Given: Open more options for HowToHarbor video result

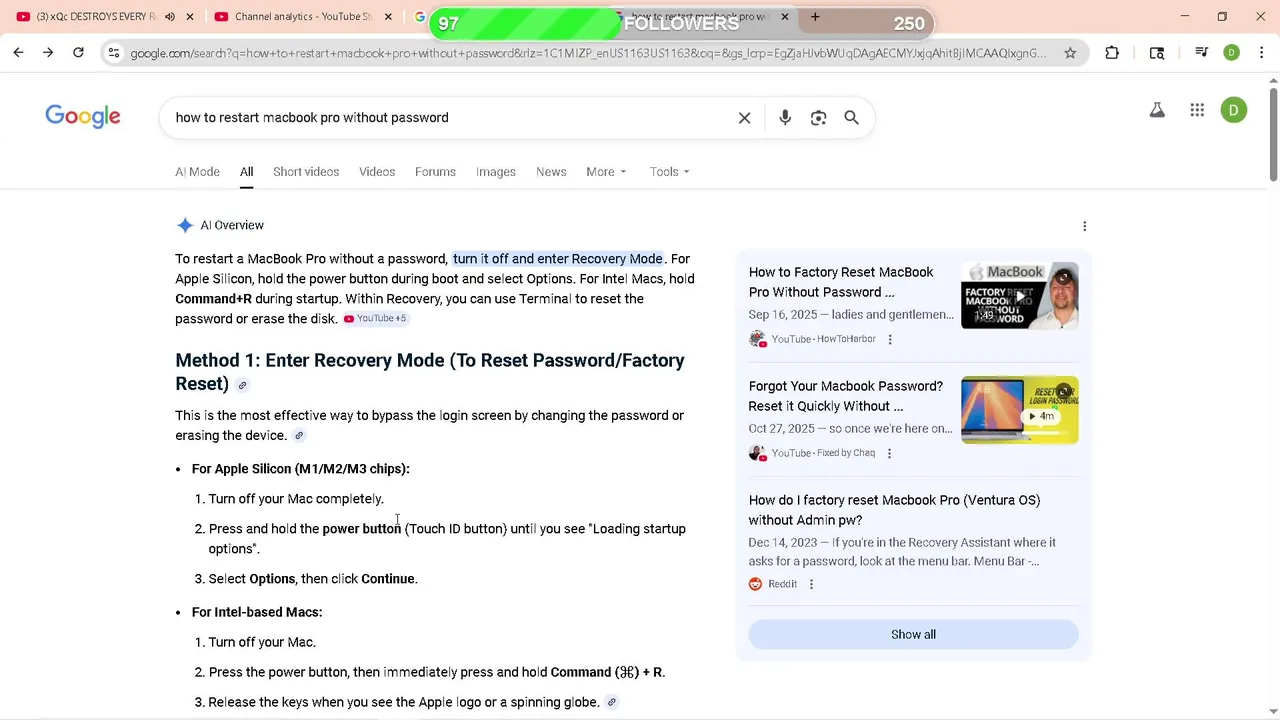Looking at the screenshot, I should click(x=890, y=339).
